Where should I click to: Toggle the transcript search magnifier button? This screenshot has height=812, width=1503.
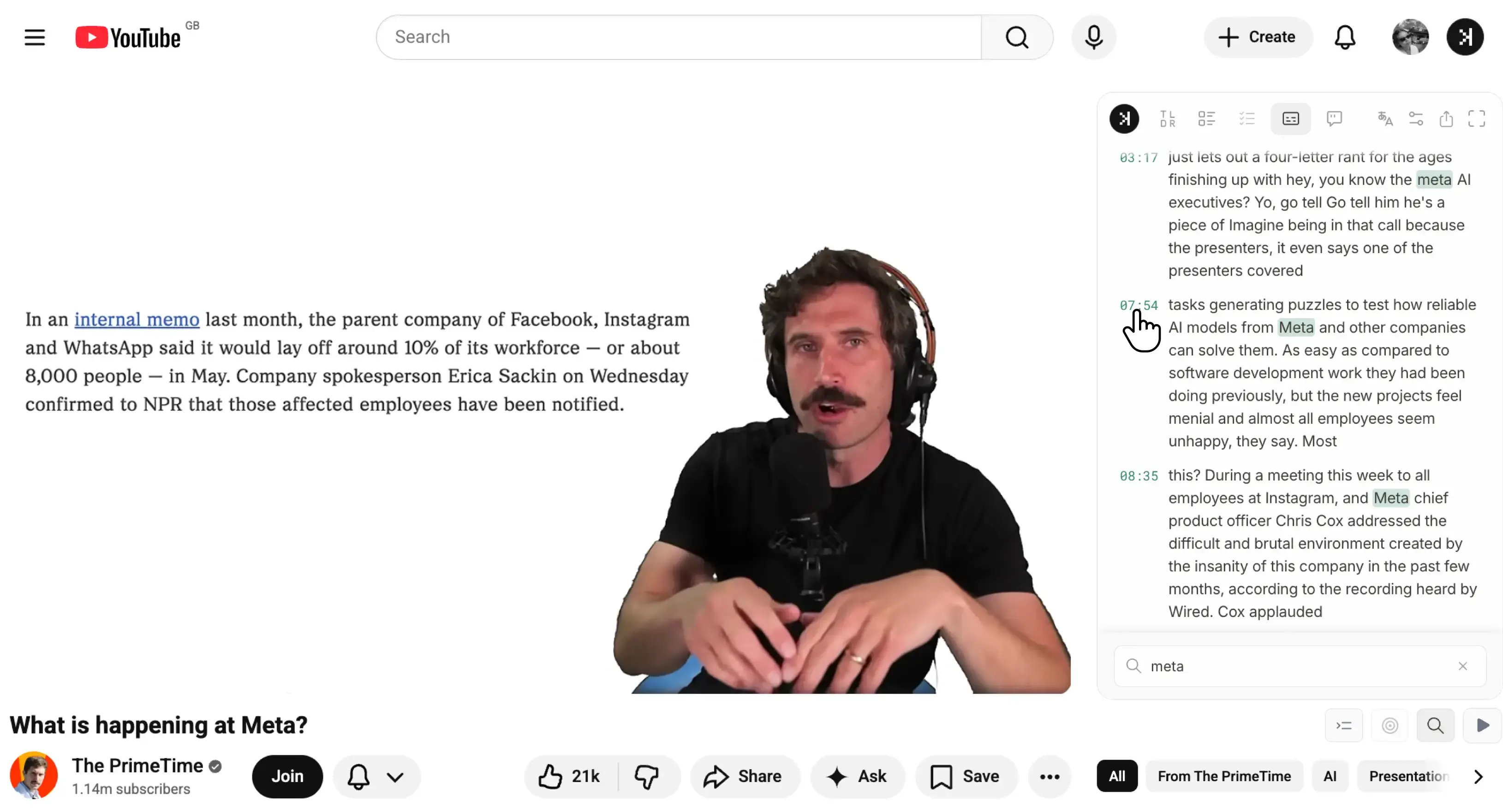point(1435,726)
